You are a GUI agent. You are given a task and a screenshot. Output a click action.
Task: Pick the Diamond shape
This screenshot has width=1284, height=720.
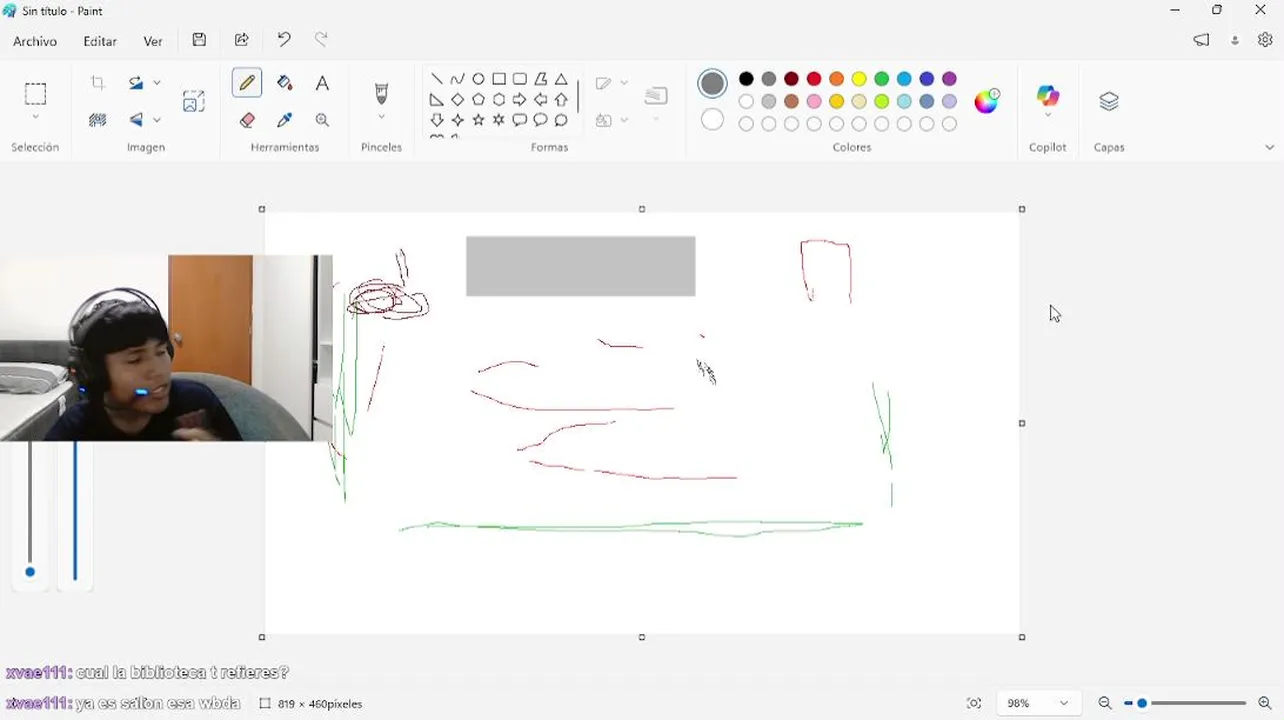458,100
